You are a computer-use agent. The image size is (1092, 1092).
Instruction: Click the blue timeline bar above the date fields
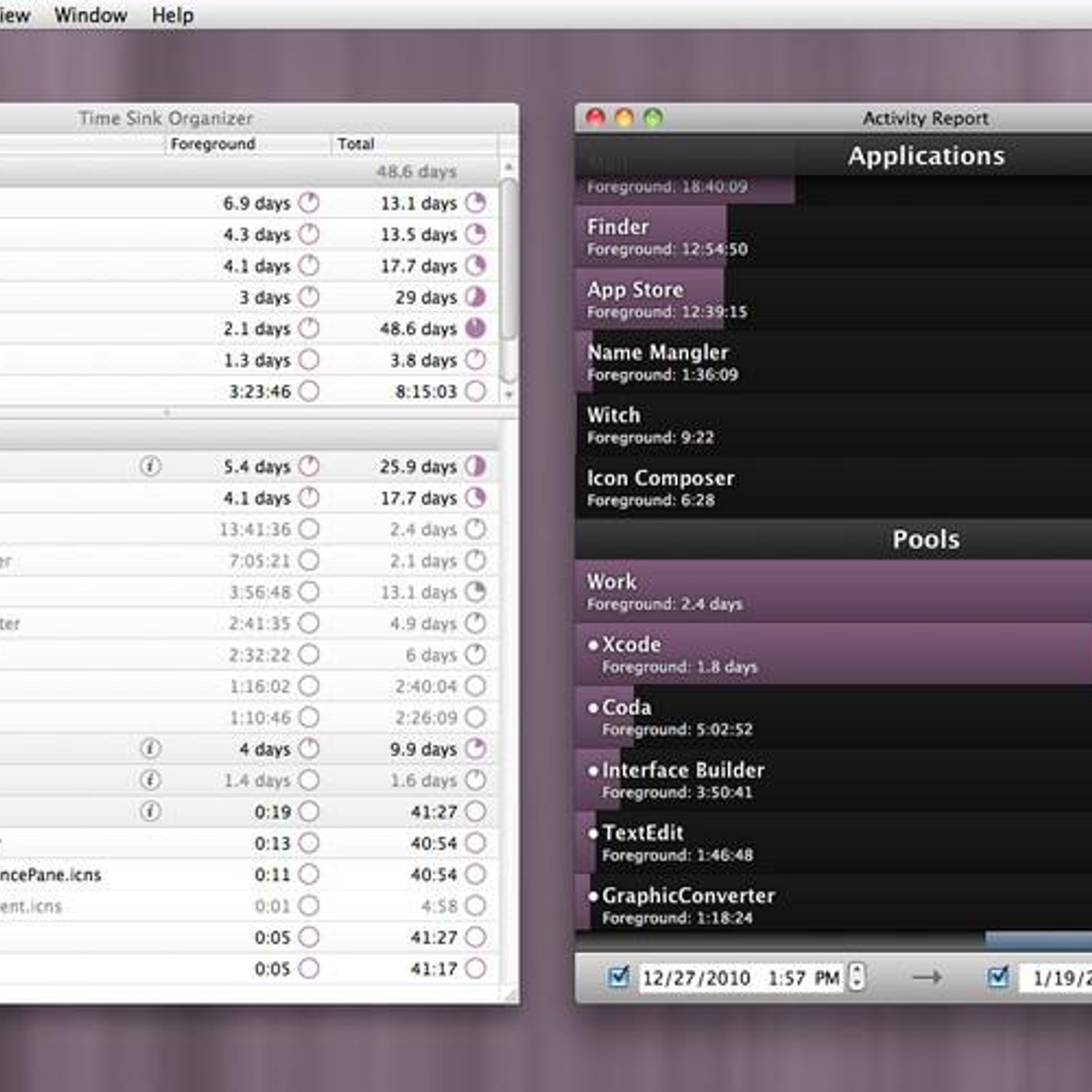click(1038, 940)
